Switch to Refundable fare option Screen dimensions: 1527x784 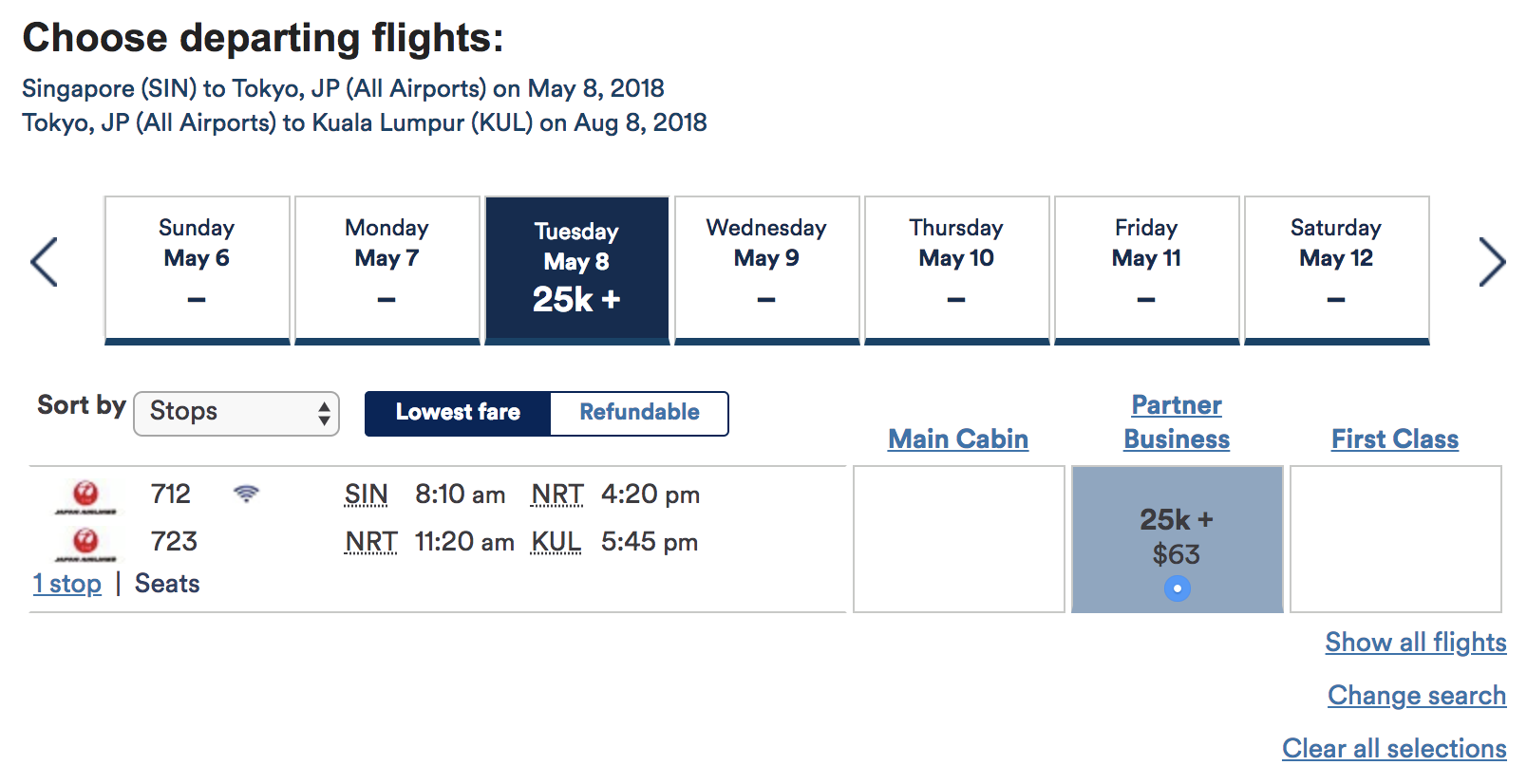[639, 413]
